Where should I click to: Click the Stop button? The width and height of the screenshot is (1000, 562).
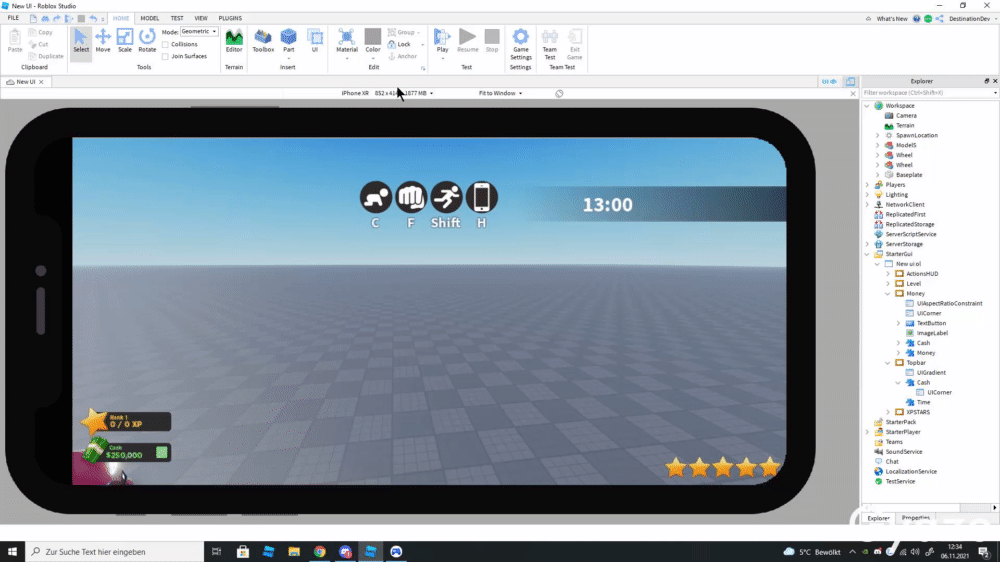tap(492, 41)
